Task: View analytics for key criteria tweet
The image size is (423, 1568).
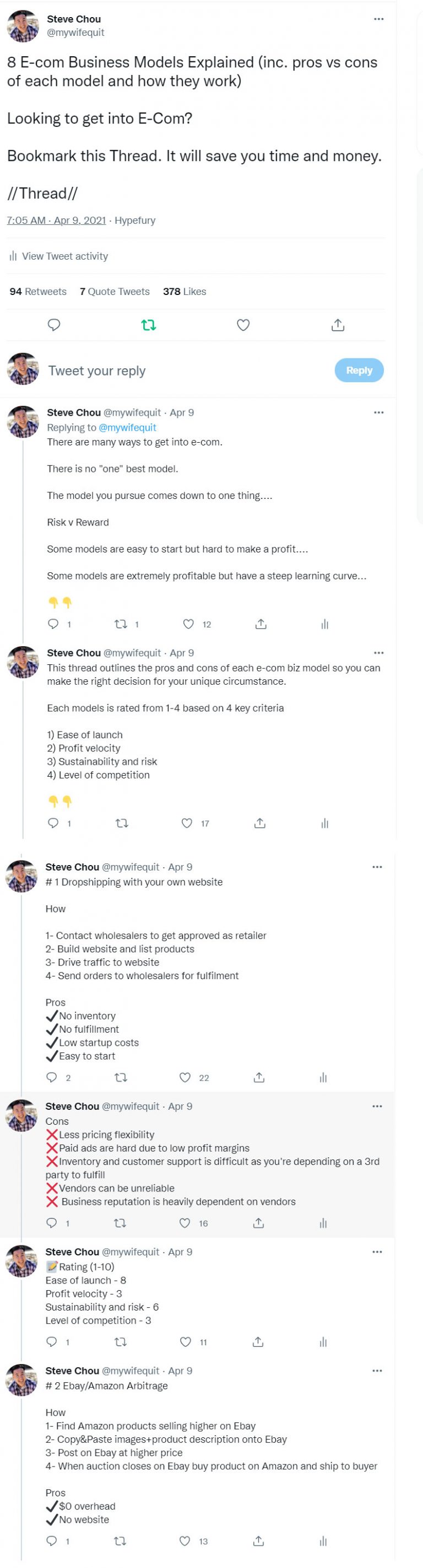Action: (324, 823)
